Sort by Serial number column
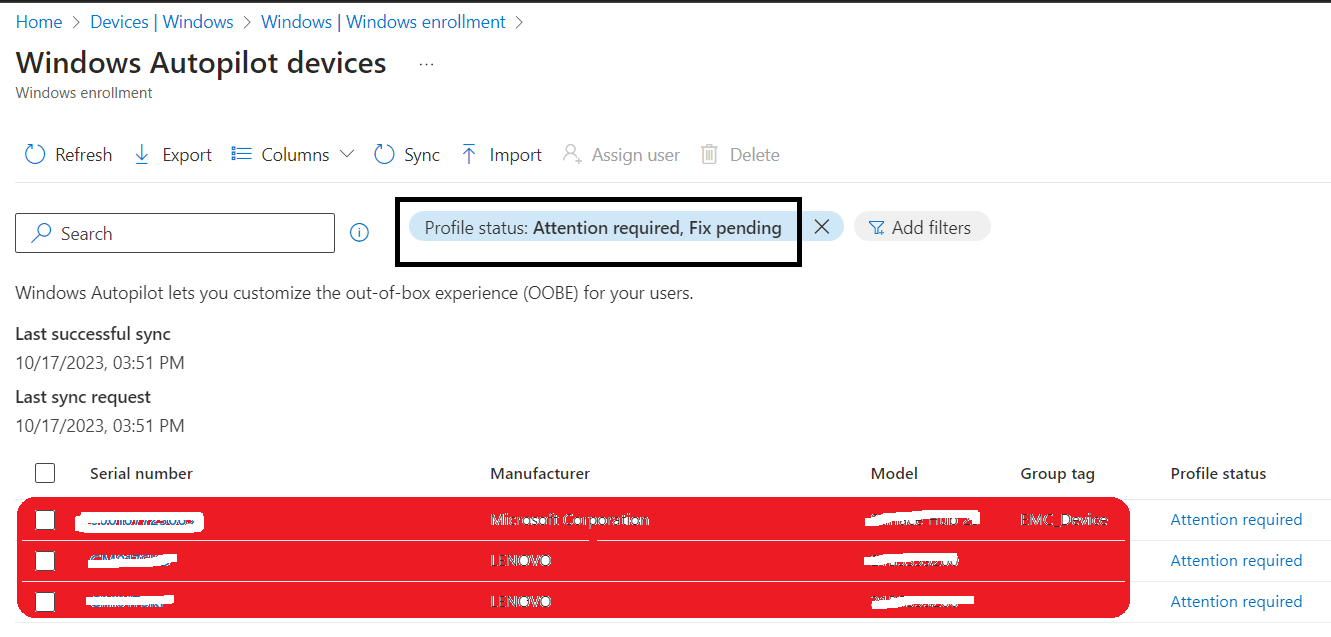The image size is (1331, 637). point(141,474)
